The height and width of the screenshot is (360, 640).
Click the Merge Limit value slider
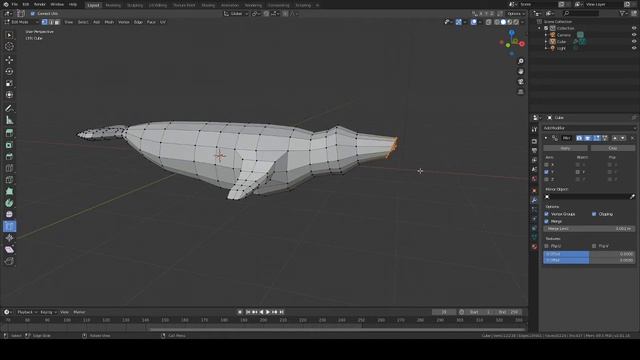click(589, 229)
